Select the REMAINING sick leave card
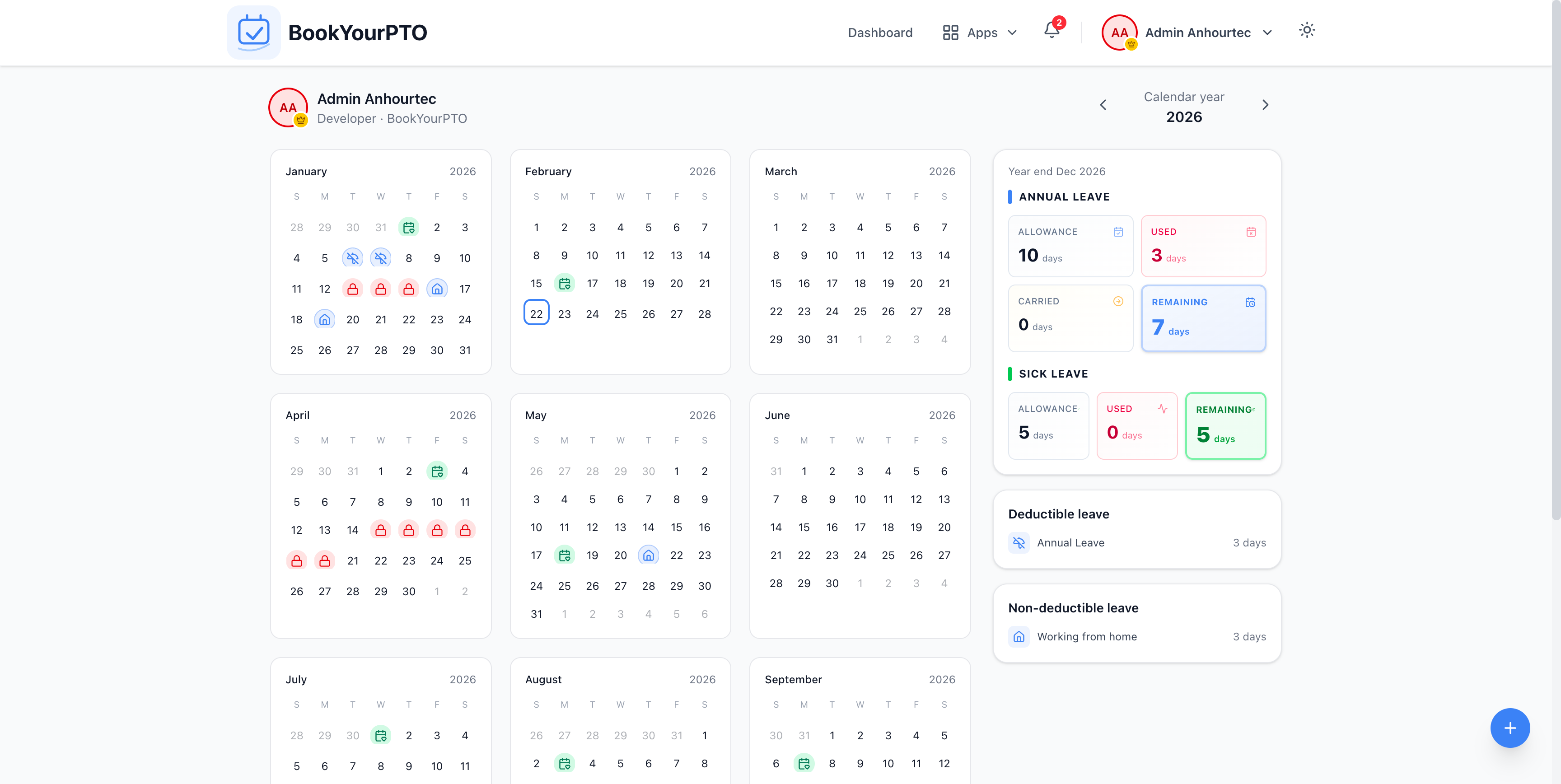Screen dimensions: 1561x784 (x=1225, y=425)
